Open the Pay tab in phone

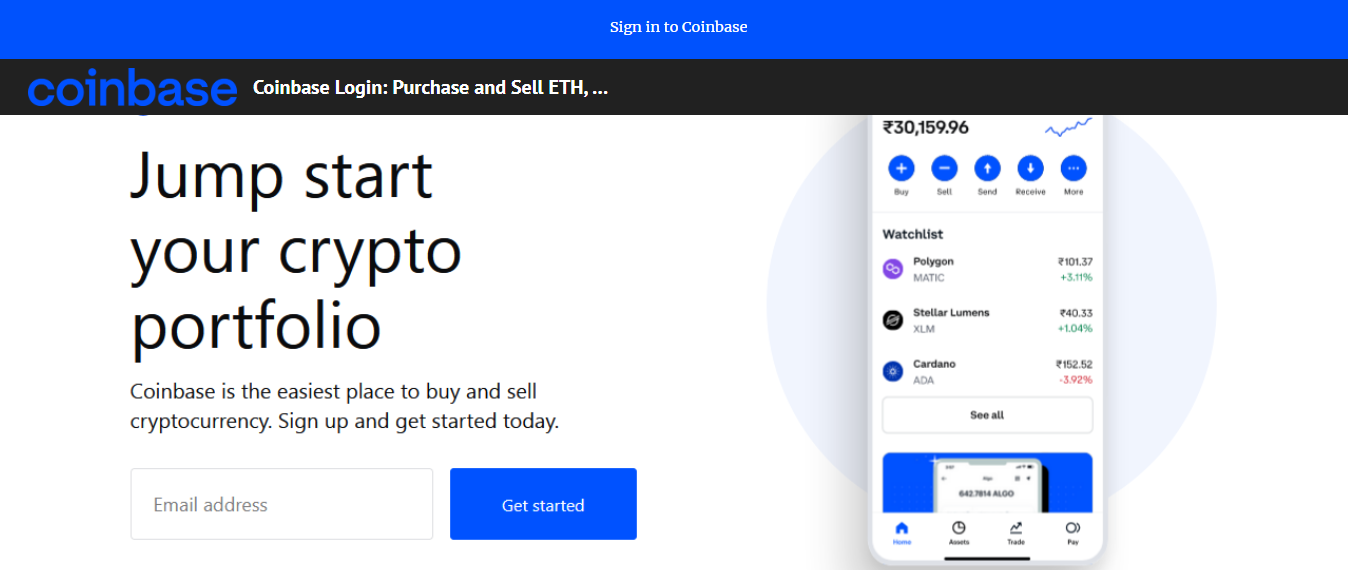(x=1073, y=532)
